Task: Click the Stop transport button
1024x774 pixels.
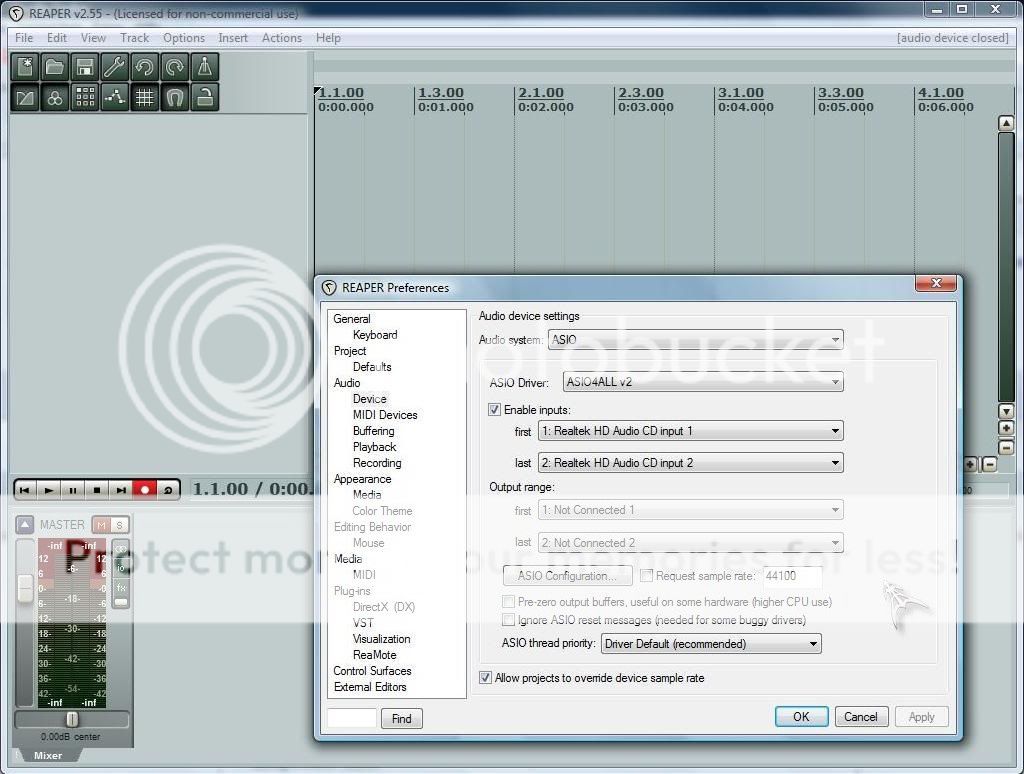Action: [x=97, y=490]
